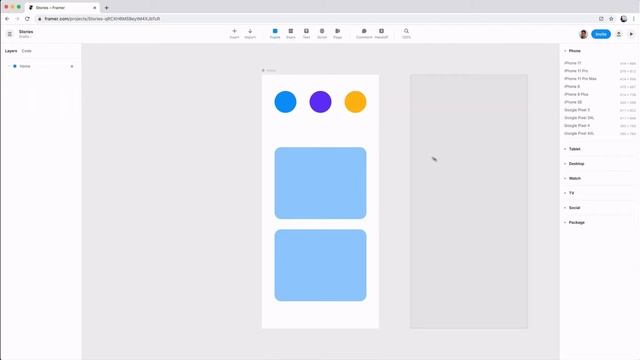The width and height of the screenshot is (640, 360).
Task: Choose the iPhone 8 Plus preset
Action: pyautogui.click(x=600, y=94)
